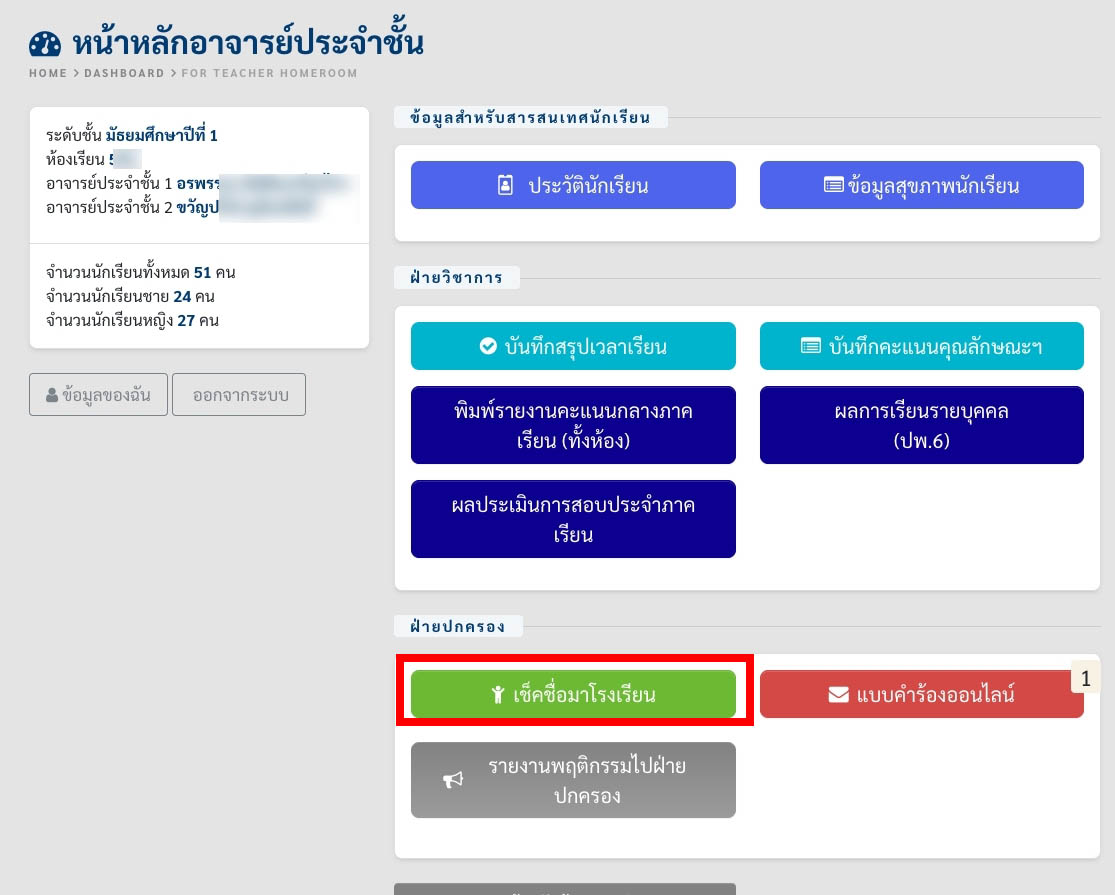
Task: Click the envelope icon on แบบคำร้องออนไลน์
Action: 839,694
